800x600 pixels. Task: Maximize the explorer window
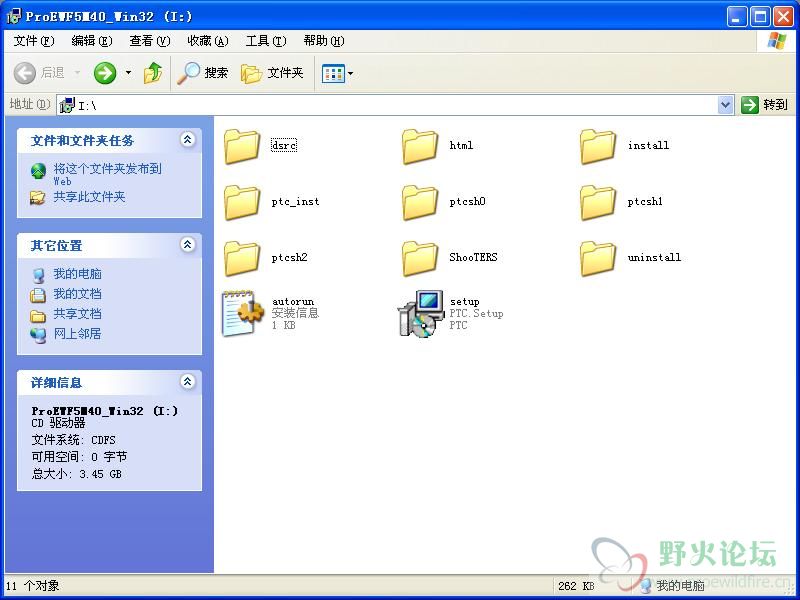[x=760, y=17]
